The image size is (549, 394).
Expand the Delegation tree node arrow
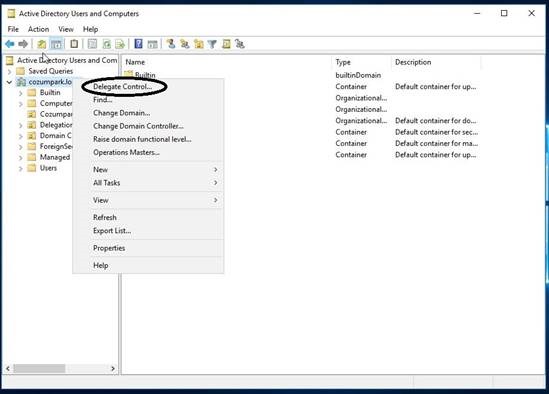click(21, 125)
